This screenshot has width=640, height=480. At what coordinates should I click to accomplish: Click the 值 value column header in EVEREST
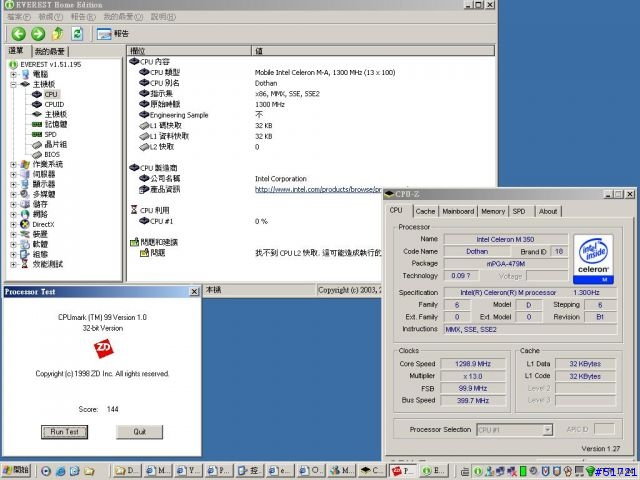373,51
